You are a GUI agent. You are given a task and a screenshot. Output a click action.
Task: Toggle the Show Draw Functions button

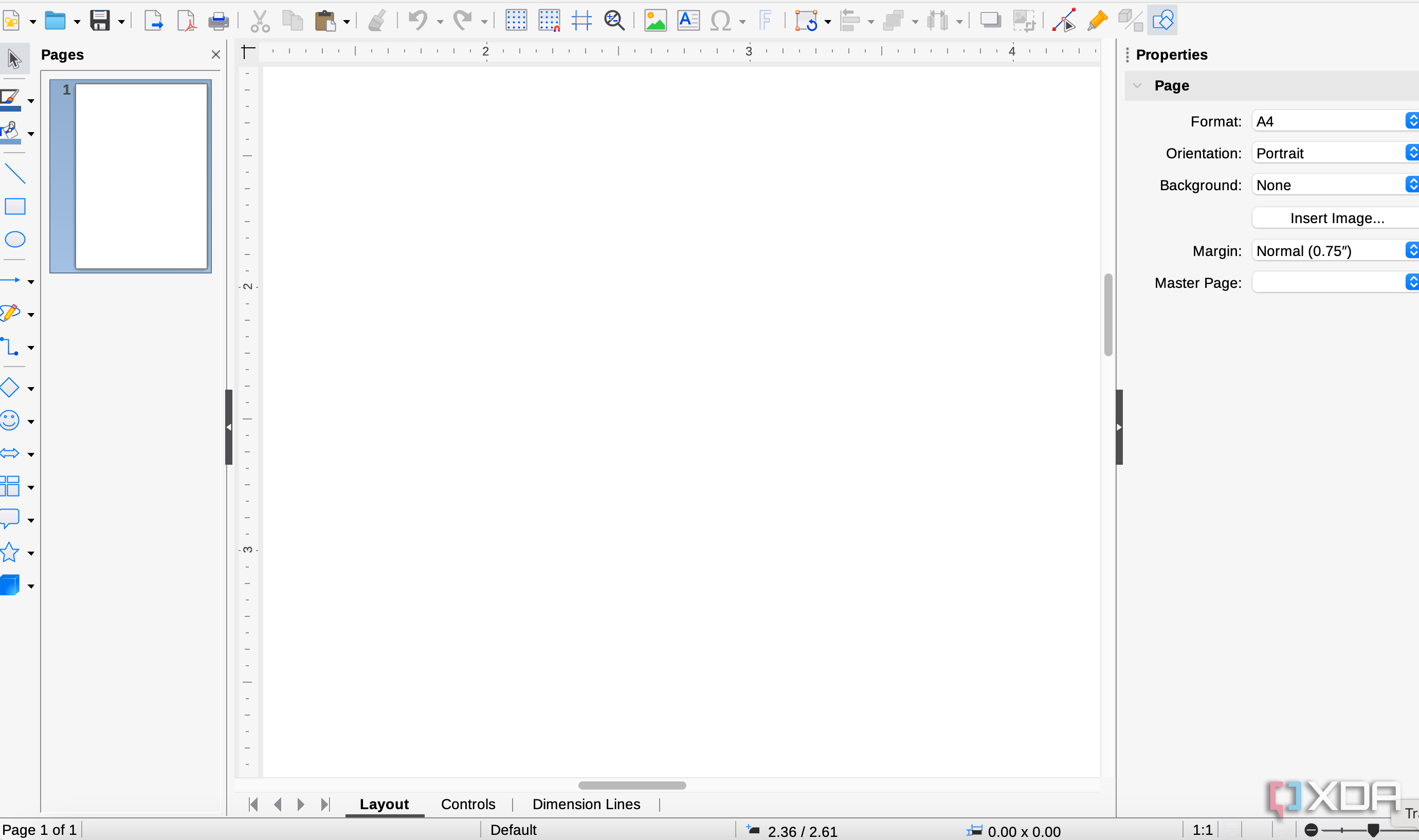click(1162, 21)
